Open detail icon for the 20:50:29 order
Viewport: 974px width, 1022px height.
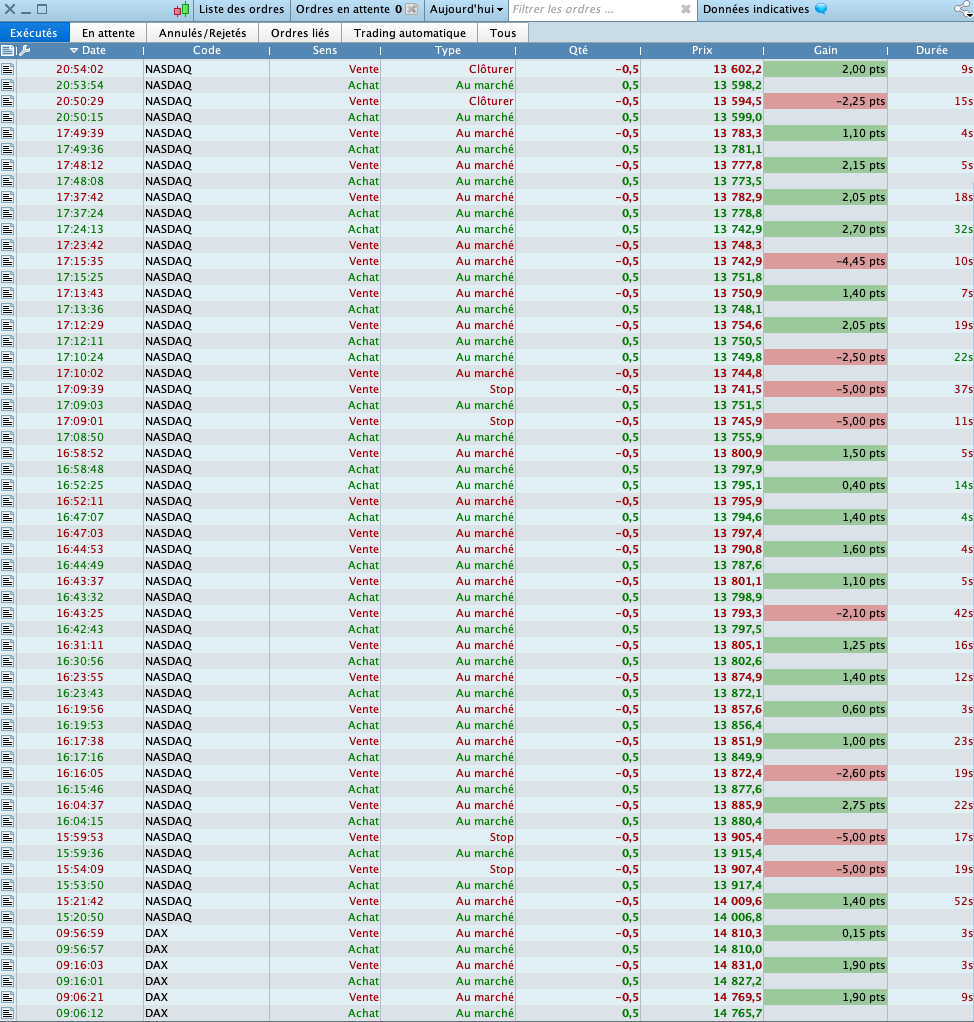tap(7, 101)
